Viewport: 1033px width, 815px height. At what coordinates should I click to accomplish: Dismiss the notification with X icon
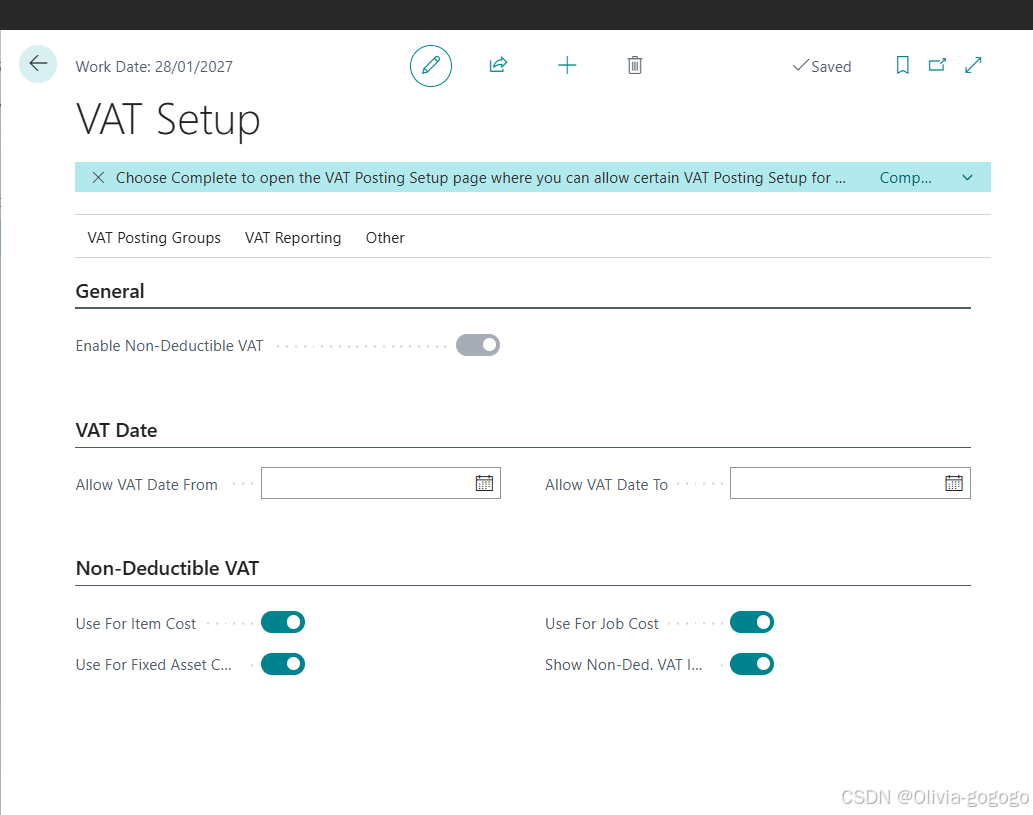[98, 177]
